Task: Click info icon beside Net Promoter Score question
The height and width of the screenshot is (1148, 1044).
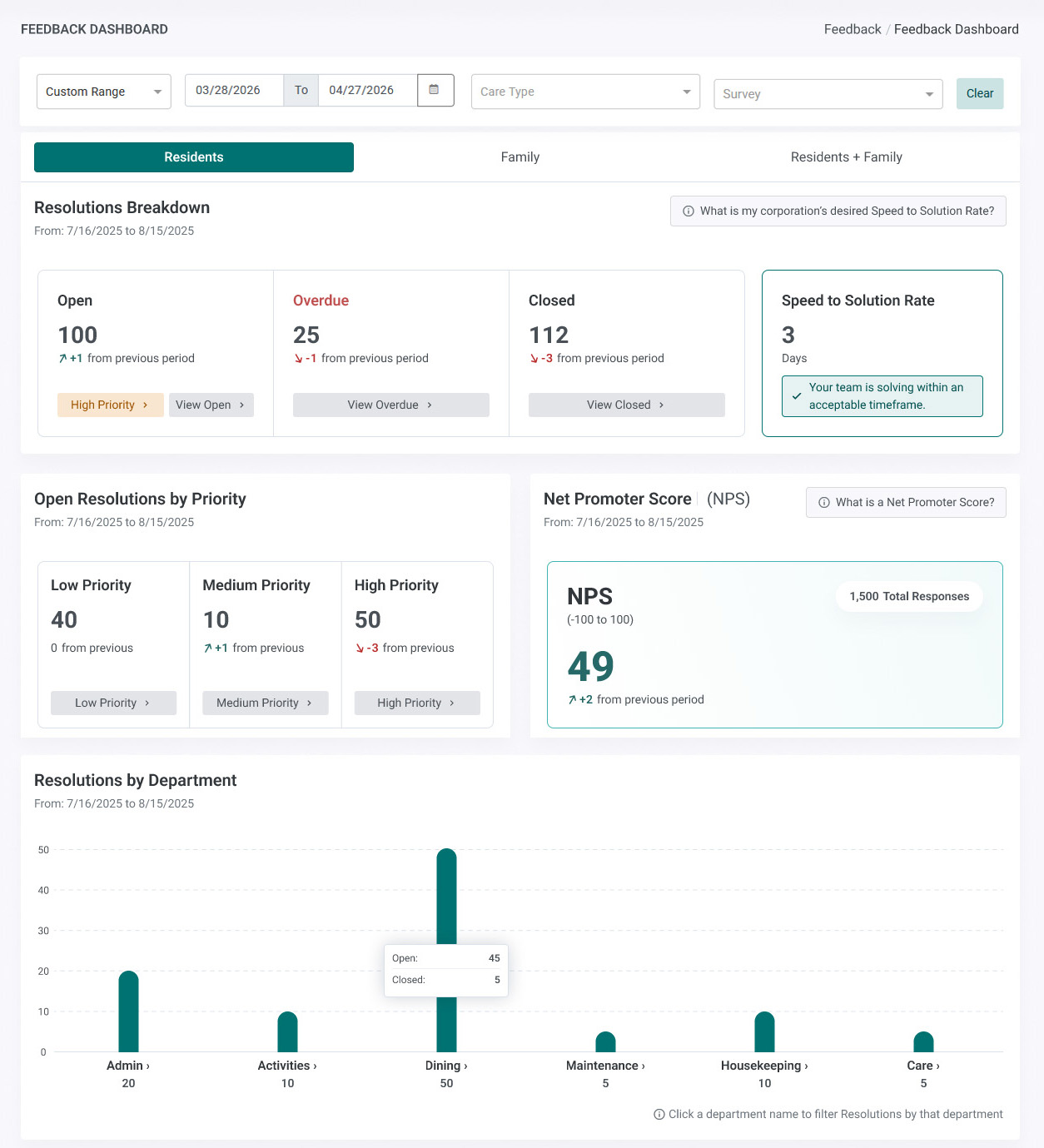Action: (x=824, y=503)
